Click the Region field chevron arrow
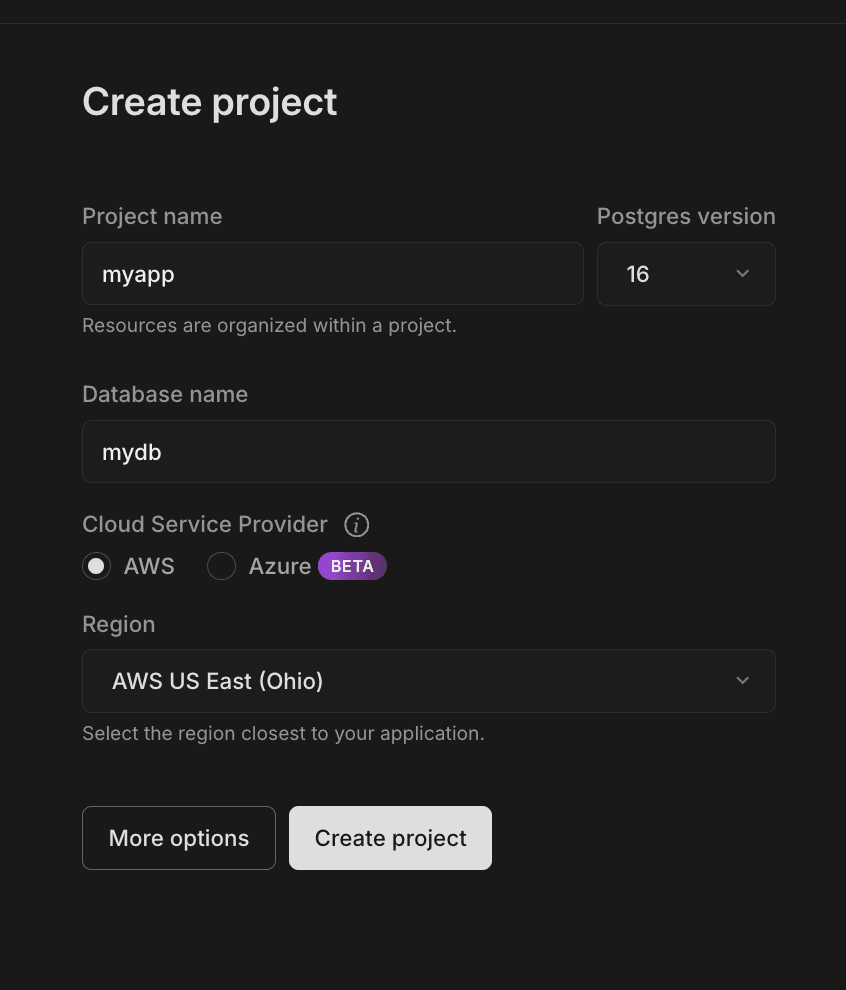Viewport: 846px width, 990px height. click(742, 681)
